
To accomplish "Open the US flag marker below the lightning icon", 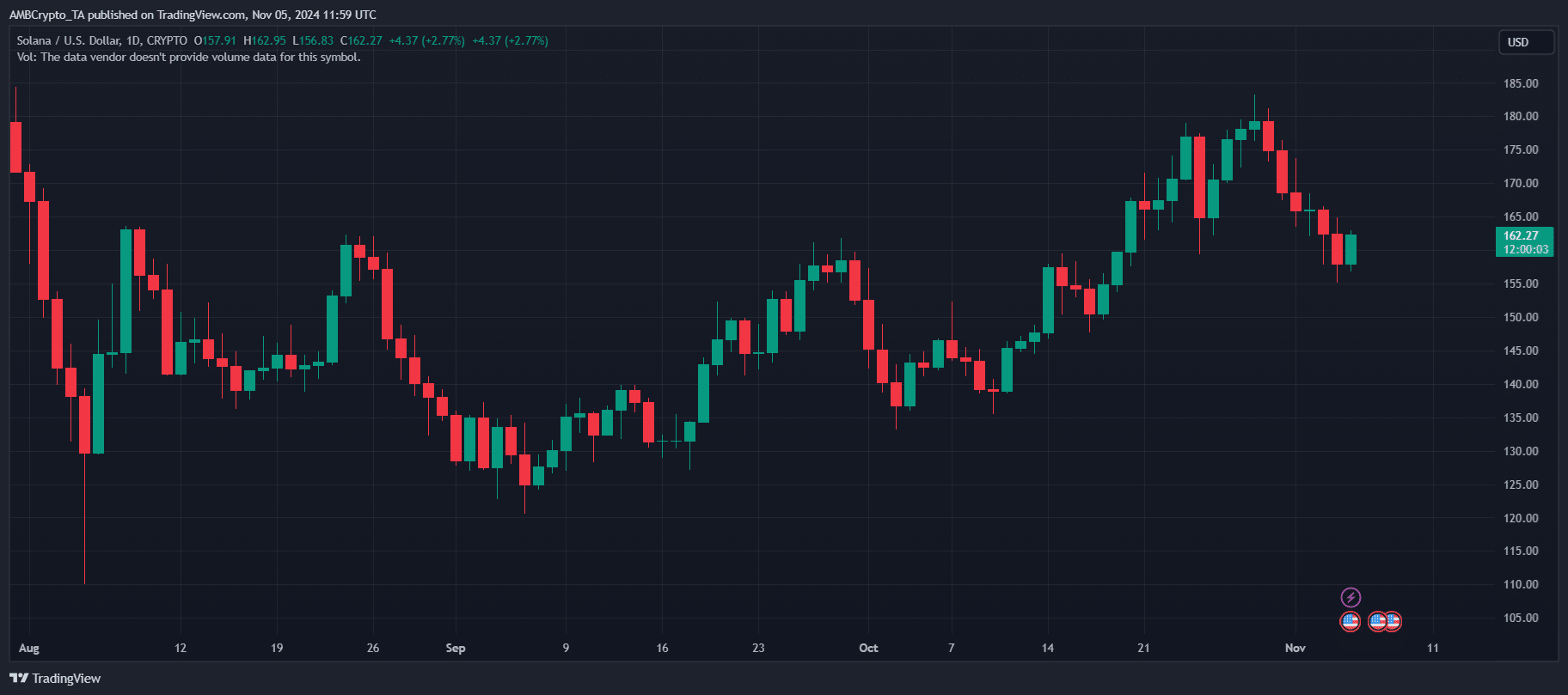I will pyautogui.click(x=1351, y=621).
